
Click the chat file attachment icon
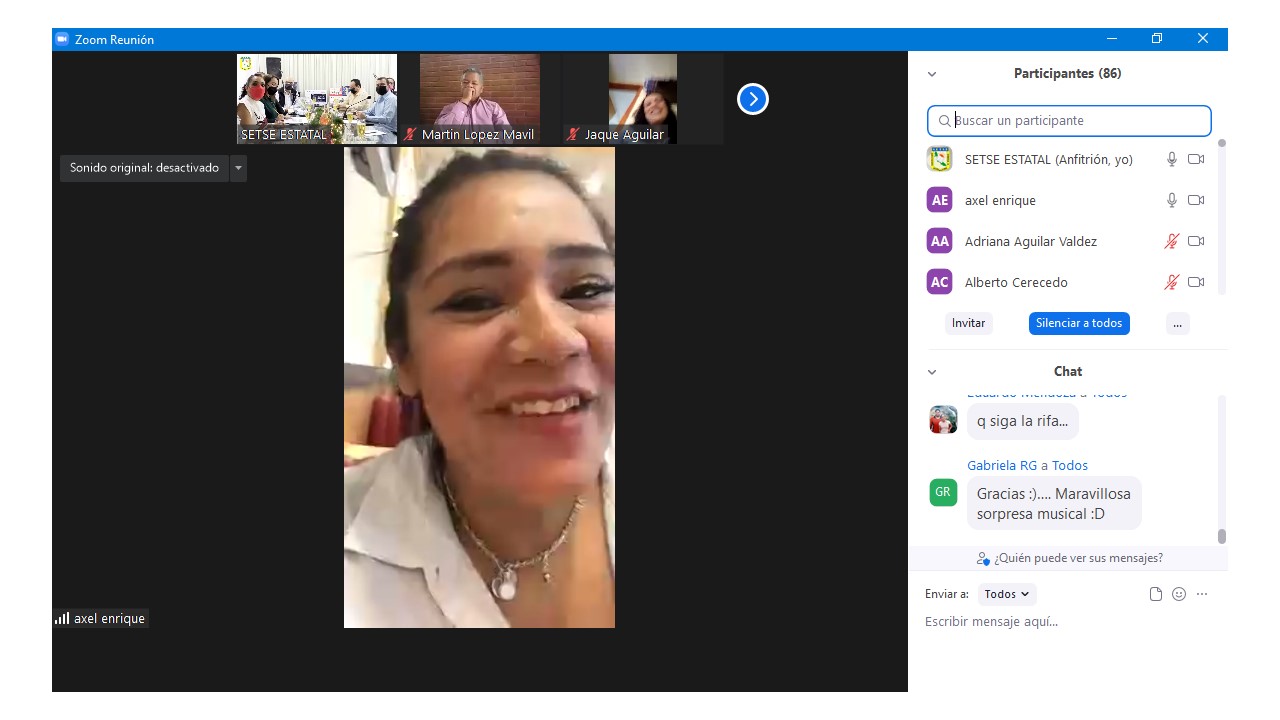(x=1156, y=594)
